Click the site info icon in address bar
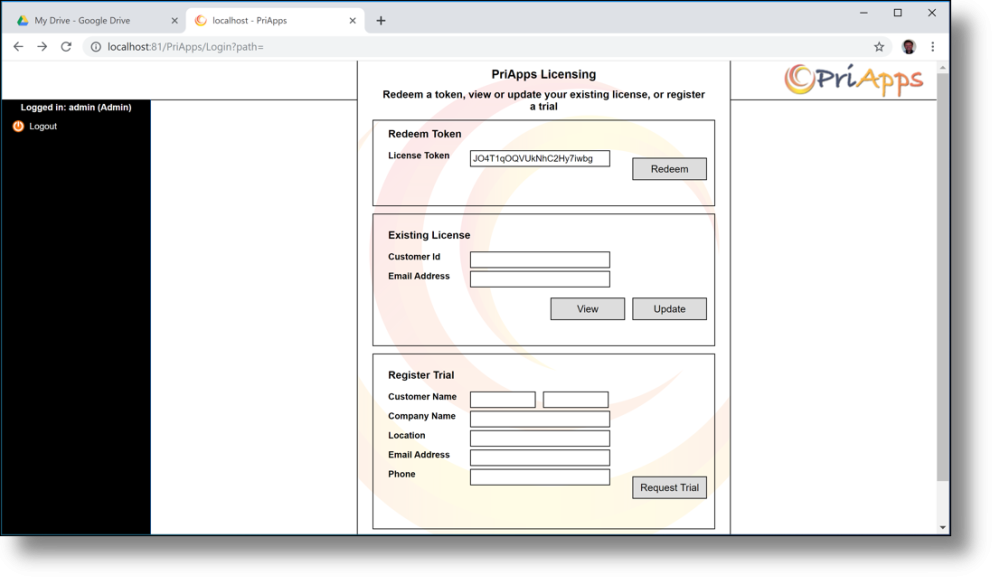This screenshot has height=585, width=1000. pos(94,46)
